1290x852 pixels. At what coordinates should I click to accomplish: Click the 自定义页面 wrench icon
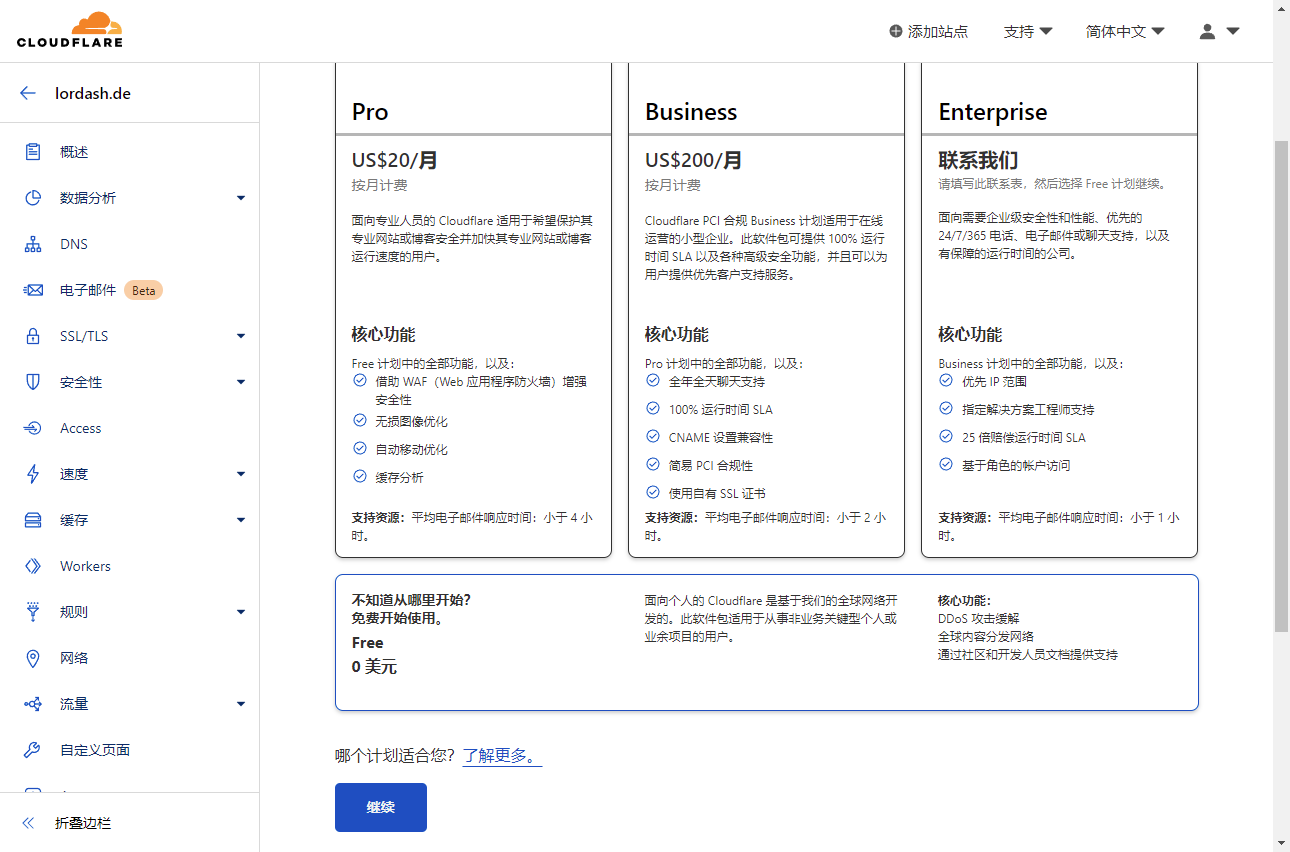tap(33, 750)
